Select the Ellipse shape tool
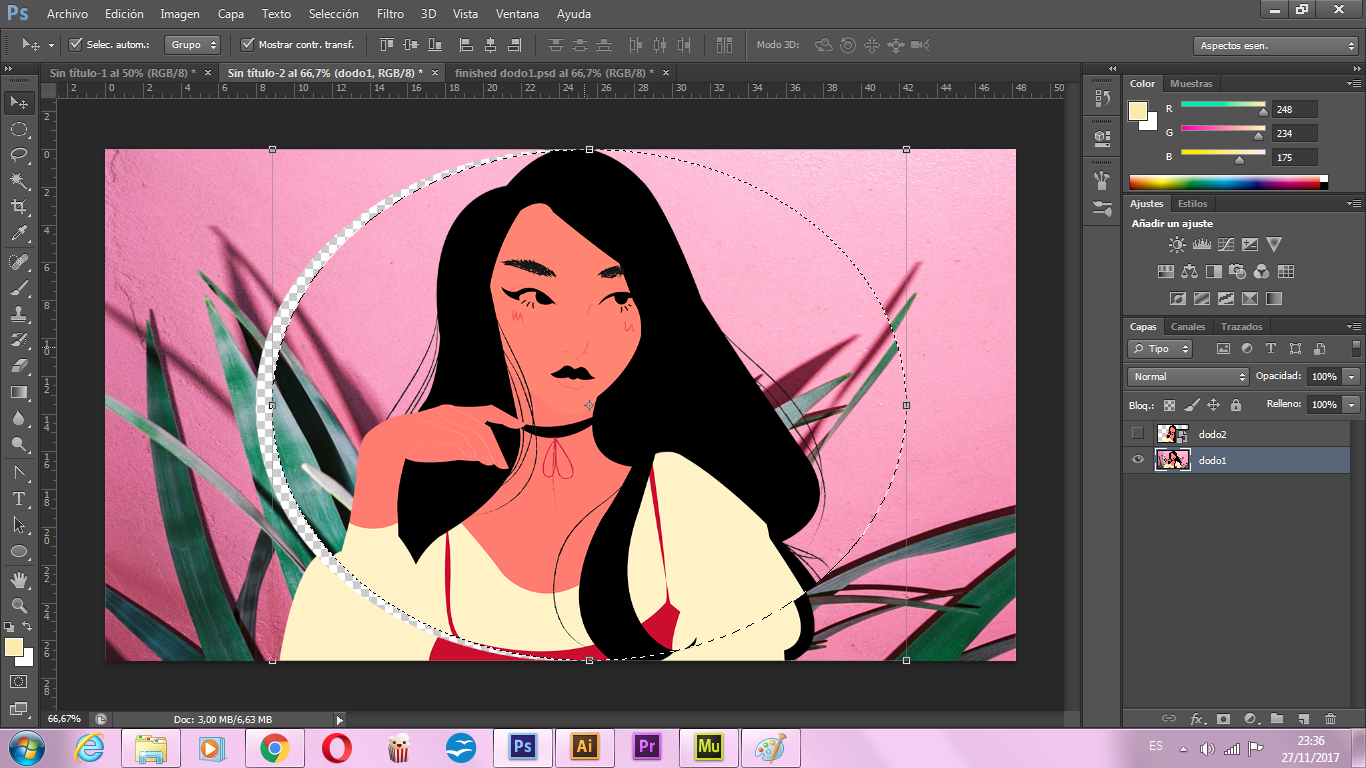The height and width of the screenshot is (768, 1366). (18, 551)
